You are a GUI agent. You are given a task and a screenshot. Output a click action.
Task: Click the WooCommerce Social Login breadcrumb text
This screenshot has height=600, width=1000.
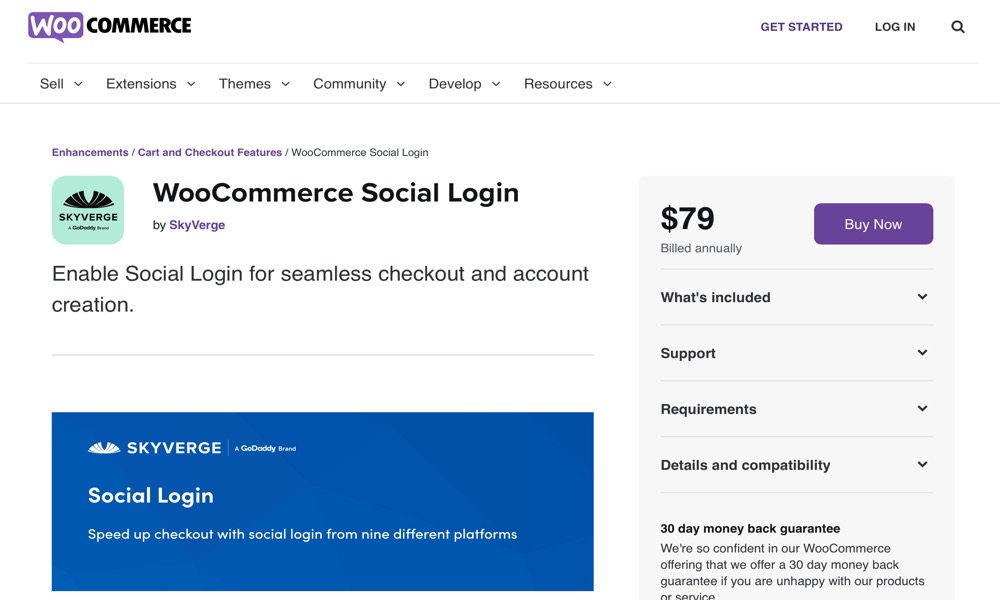point(360,152)
